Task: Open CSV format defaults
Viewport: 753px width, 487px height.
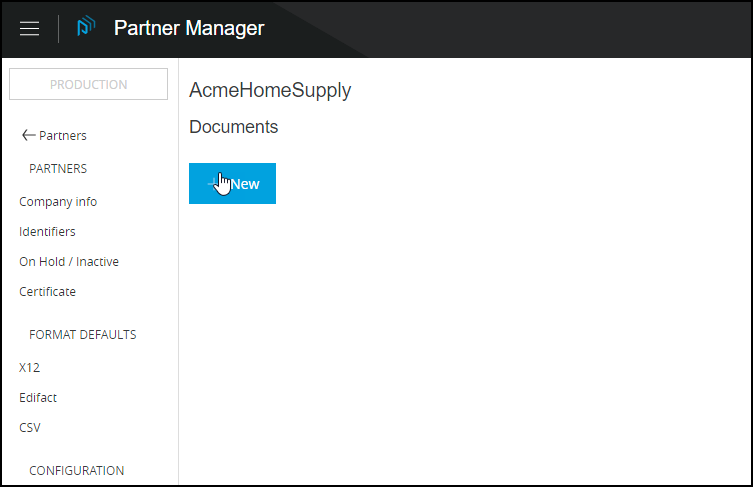Action: pyautogui.click(x=30, y=428)
